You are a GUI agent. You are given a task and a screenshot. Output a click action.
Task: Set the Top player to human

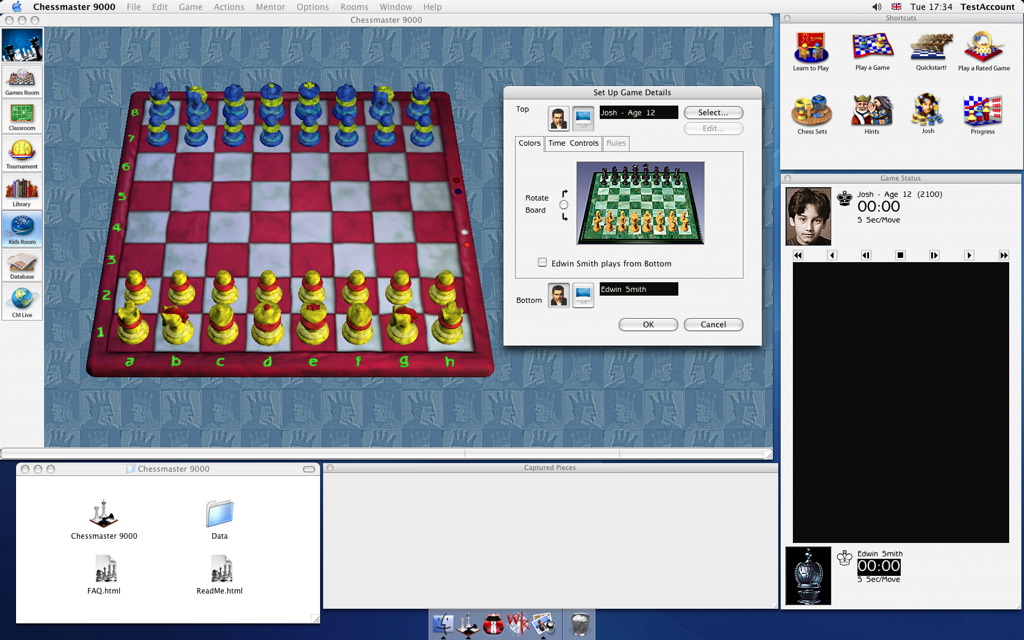pyautogui.click(x=558, y=119)
